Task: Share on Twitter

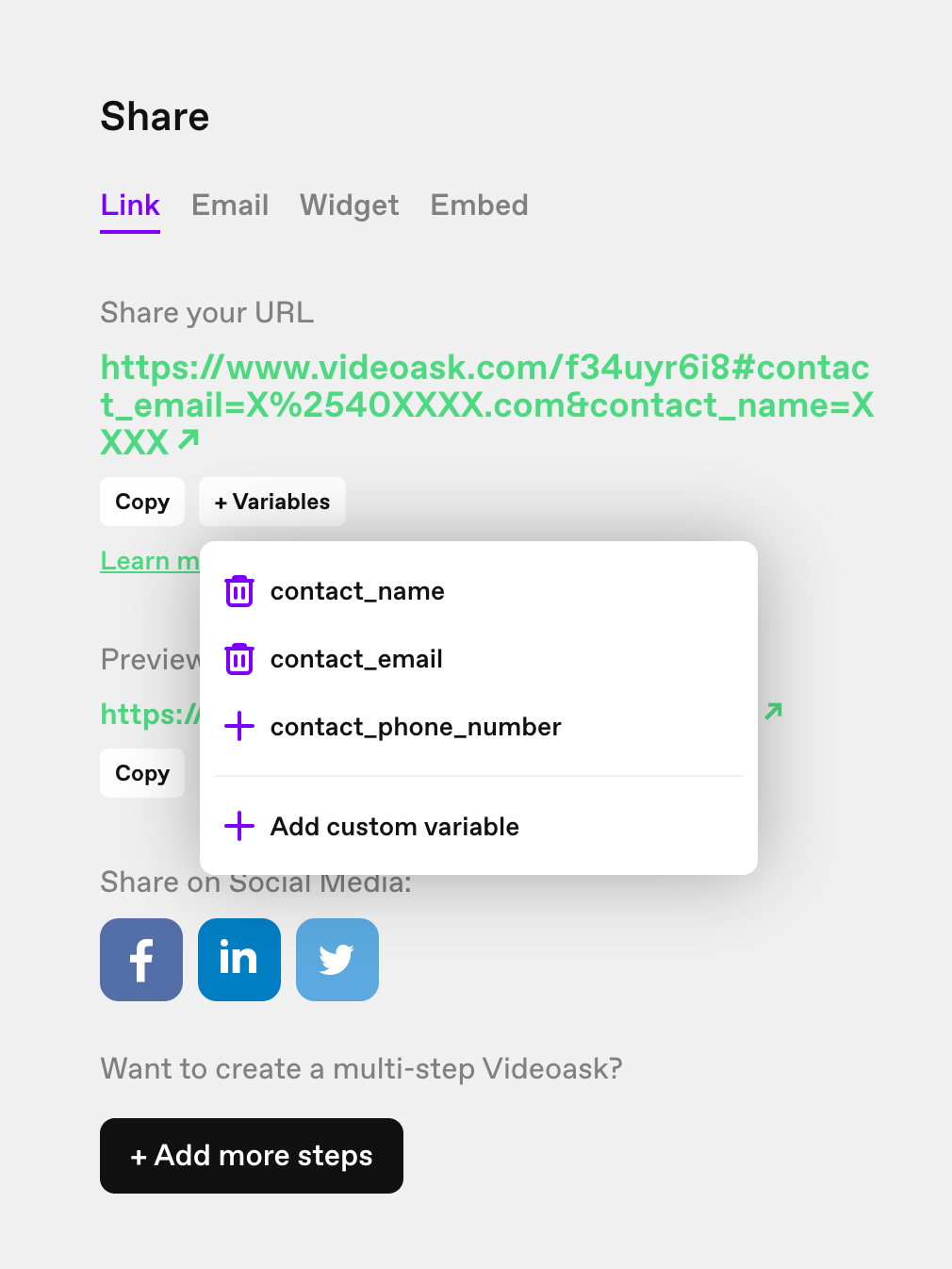Action: (x=337, y=960)
